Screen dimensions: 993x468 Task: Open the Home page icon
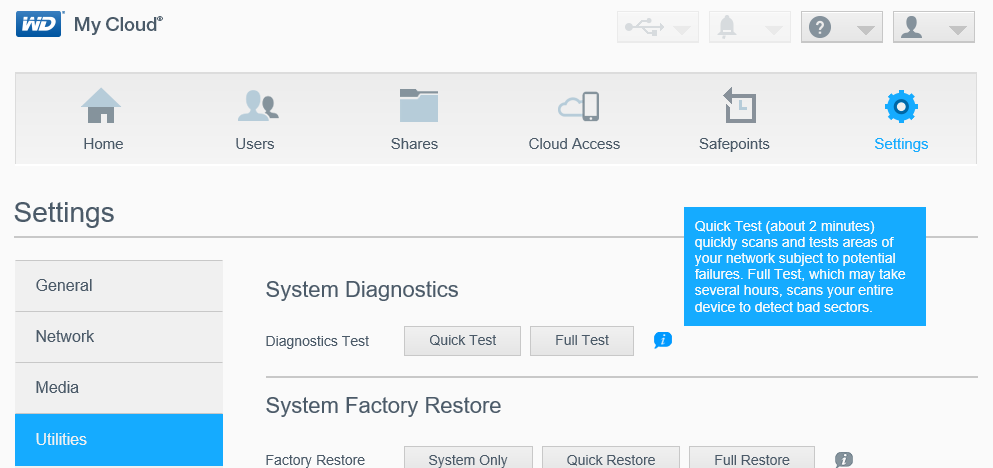[x=102, y=106]
